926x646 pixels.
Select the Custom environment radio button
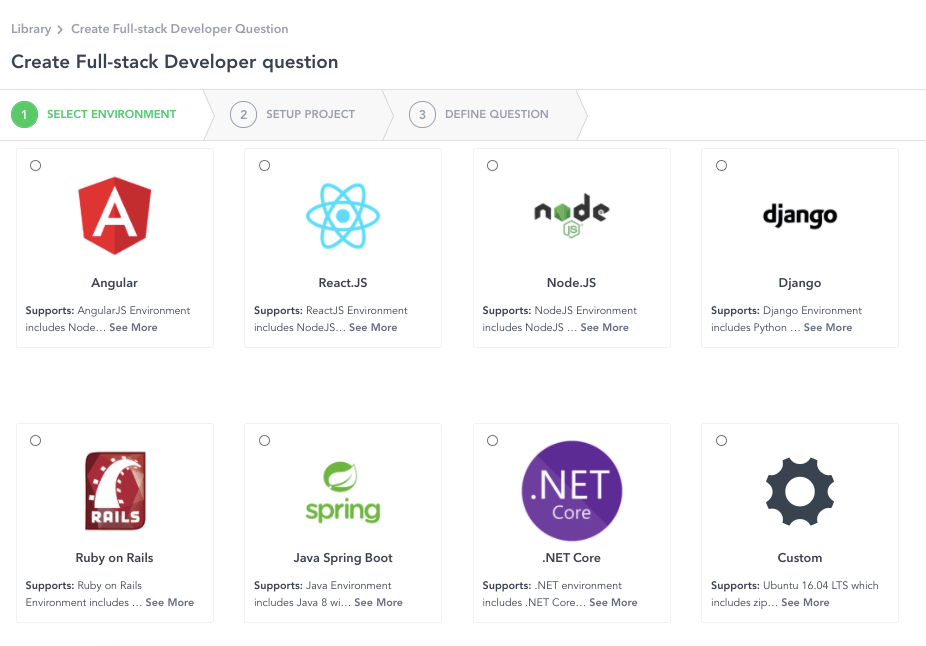(722, 441)
